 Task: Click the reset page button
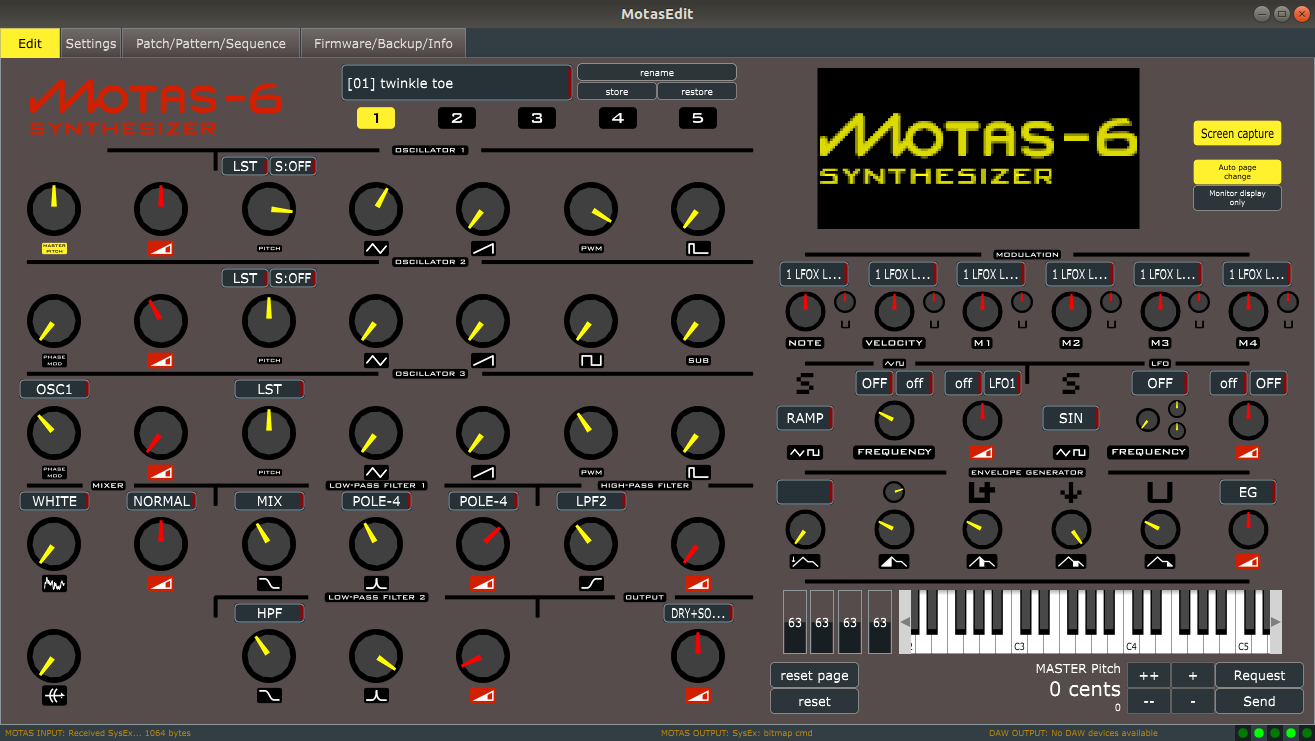[x=814, y=675]
